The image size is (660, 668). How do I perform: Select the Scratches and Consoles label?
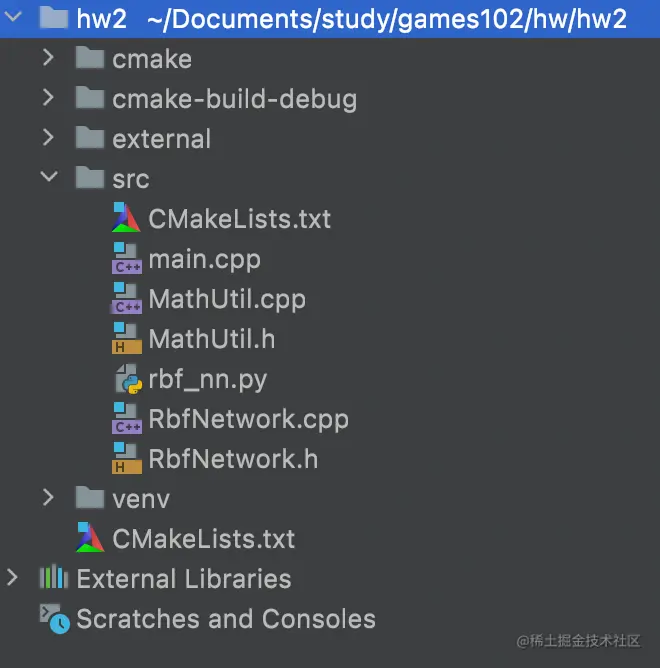coord(226,619)
